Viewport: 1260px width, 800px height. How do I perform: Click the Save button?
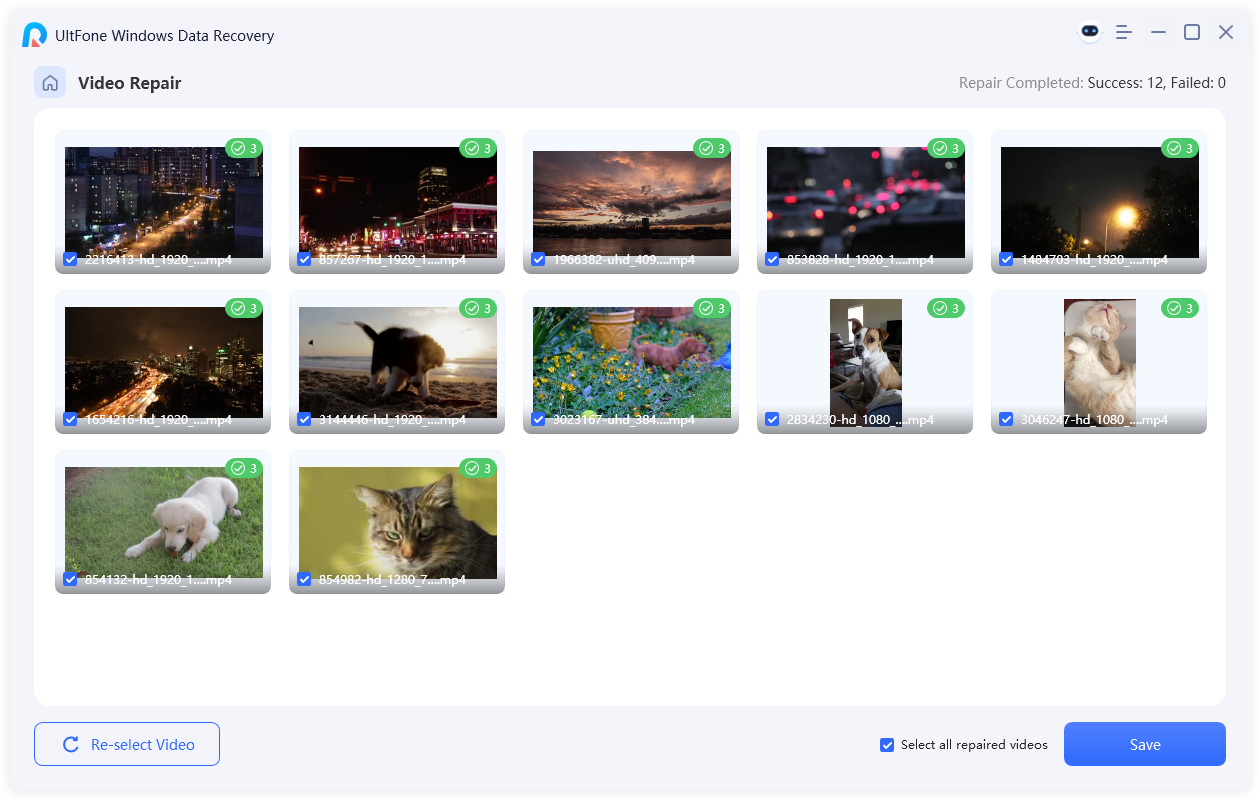(1144, 744)
